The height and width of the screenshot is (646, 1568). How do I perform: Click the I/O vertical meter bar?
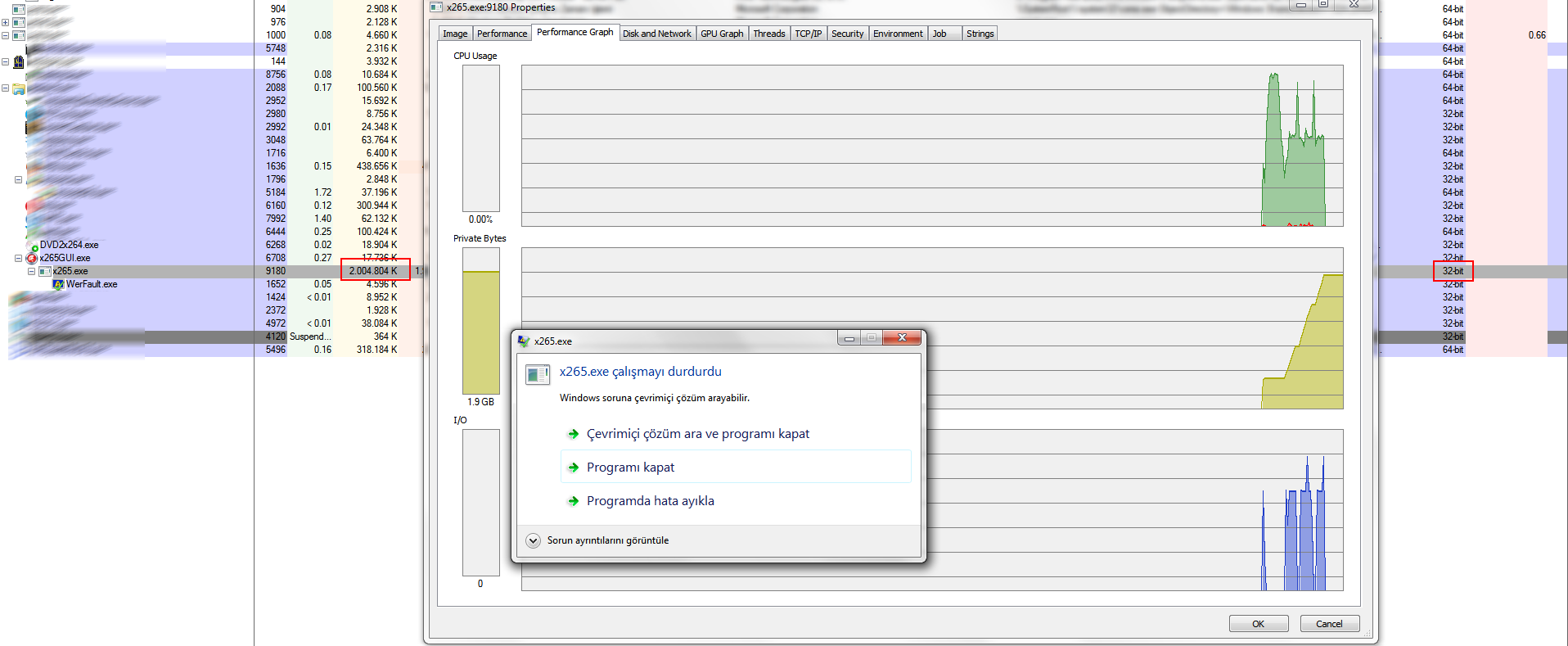[x=481, y=503]
